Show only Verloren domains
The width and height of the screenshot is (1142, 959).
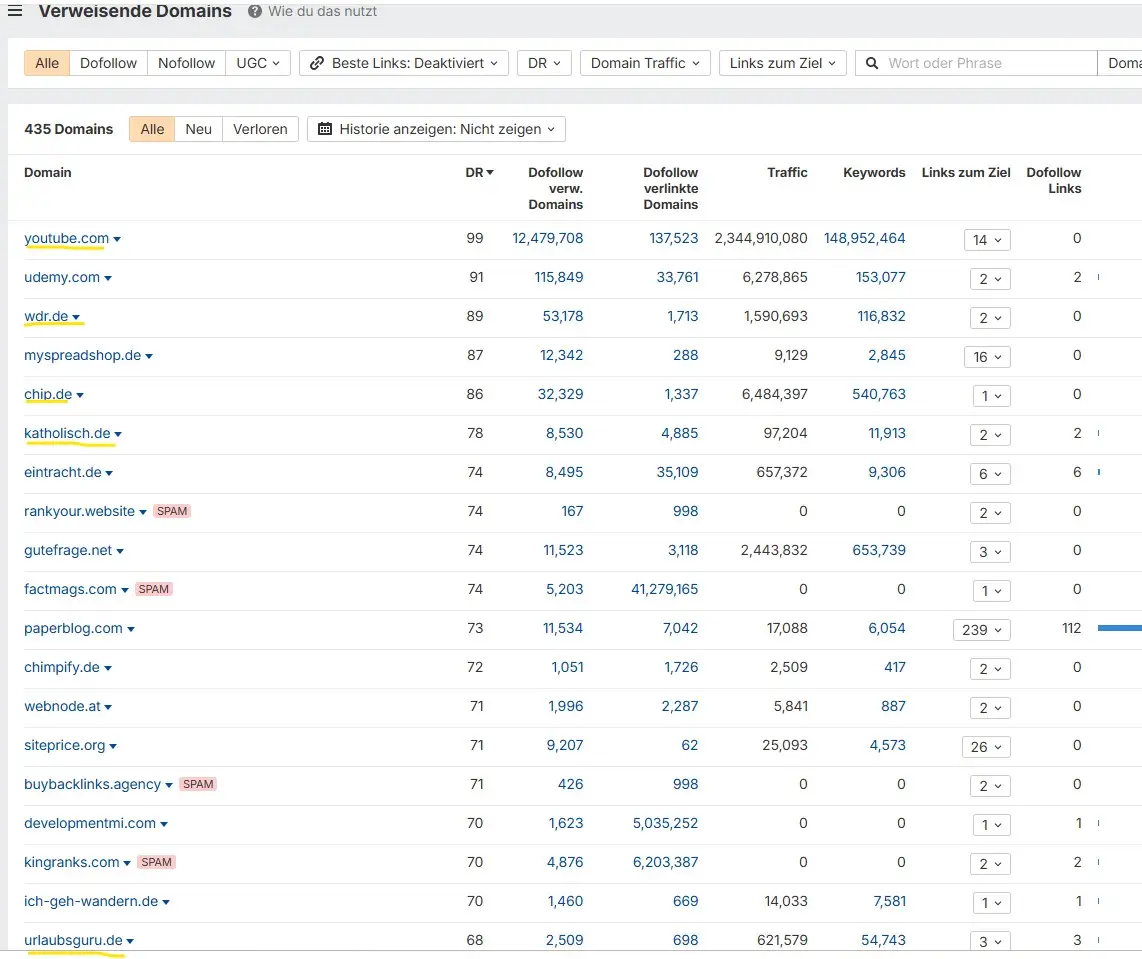click(260, 129)
